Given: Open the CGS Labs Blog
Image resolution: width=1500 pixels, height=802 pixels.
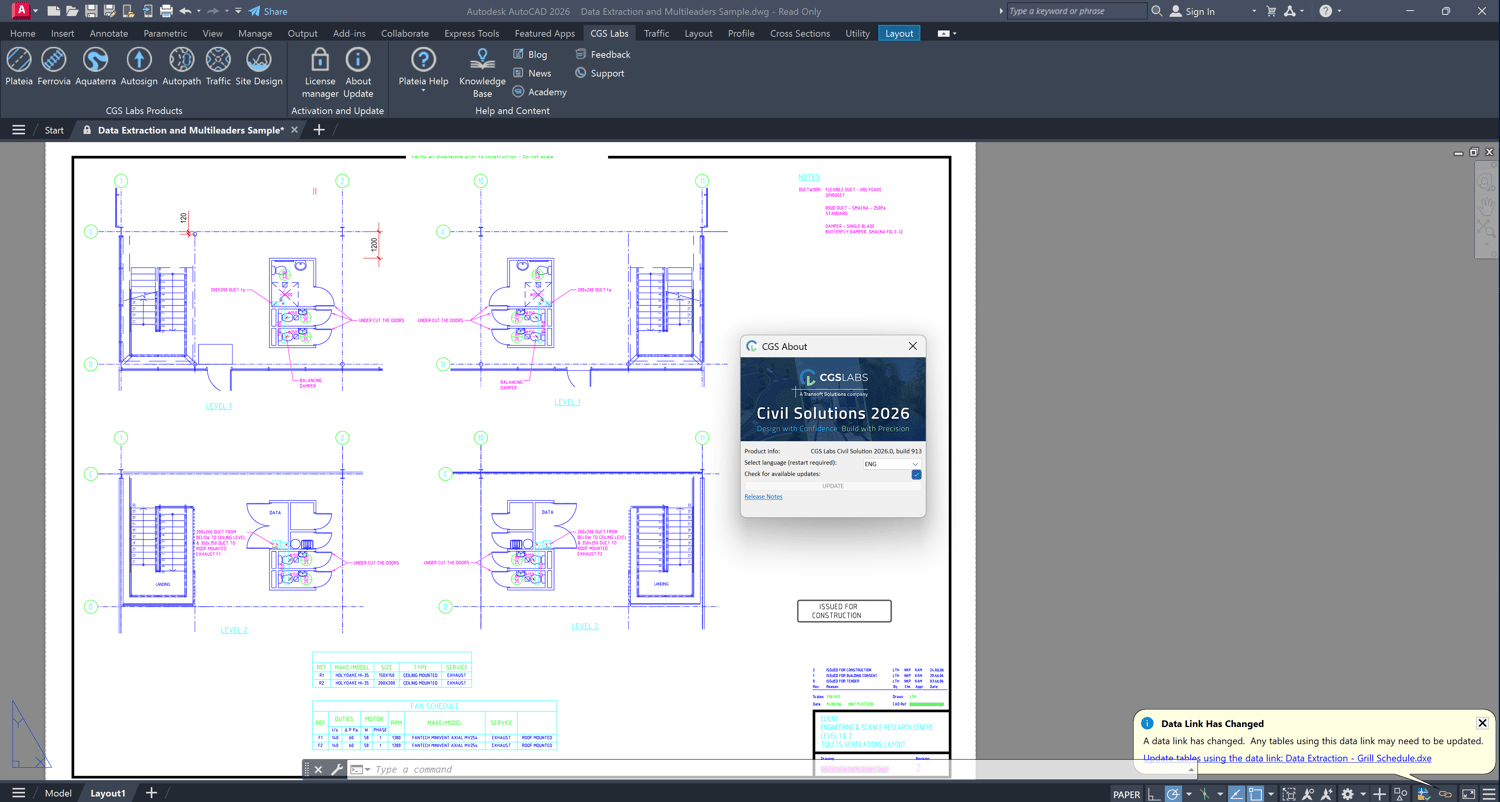Looking at the screenshot, I should coord(530,54).
